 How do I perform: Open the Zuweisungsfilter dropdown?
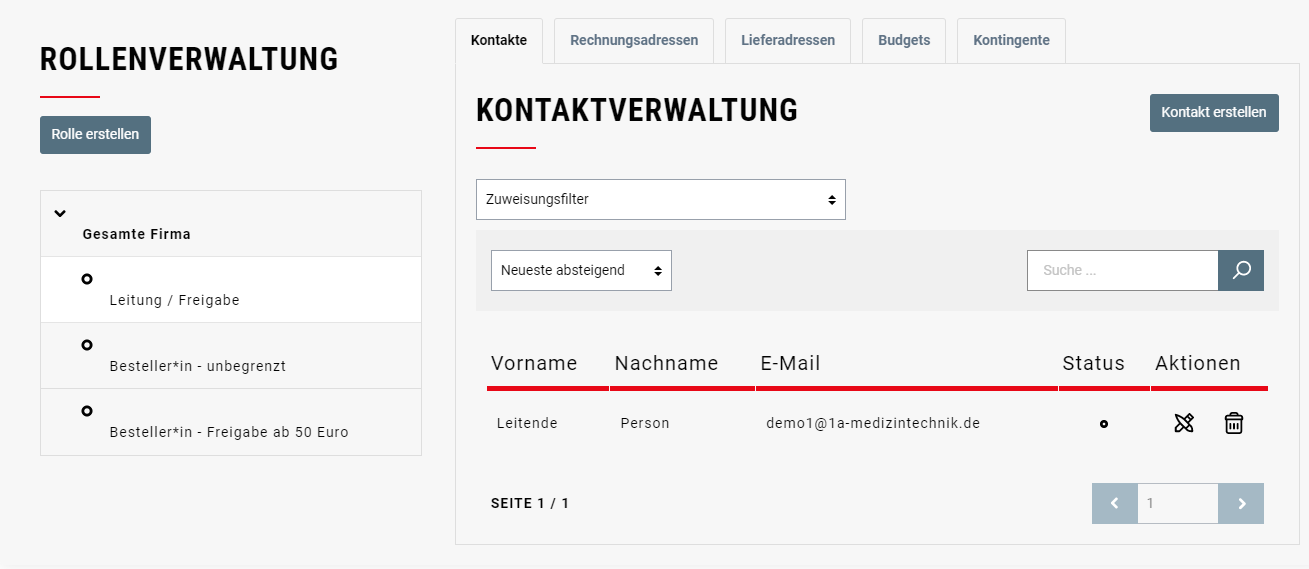pos(660,200)
